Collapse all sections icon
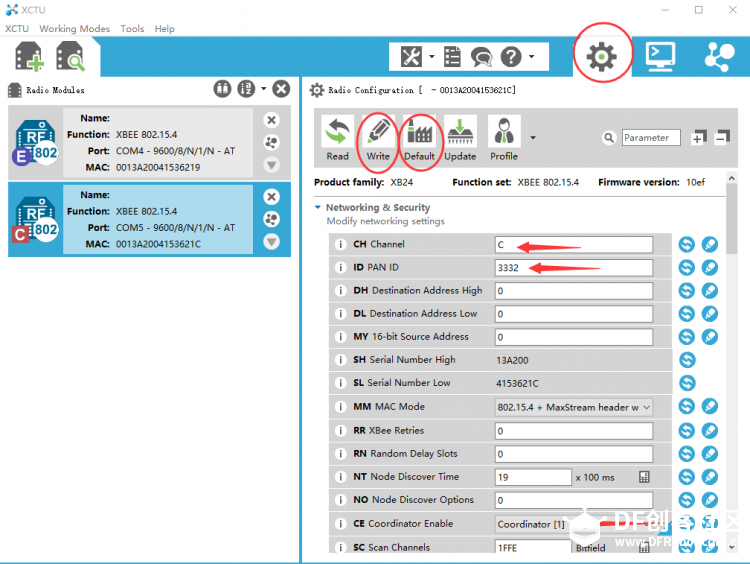 point(722,138)
